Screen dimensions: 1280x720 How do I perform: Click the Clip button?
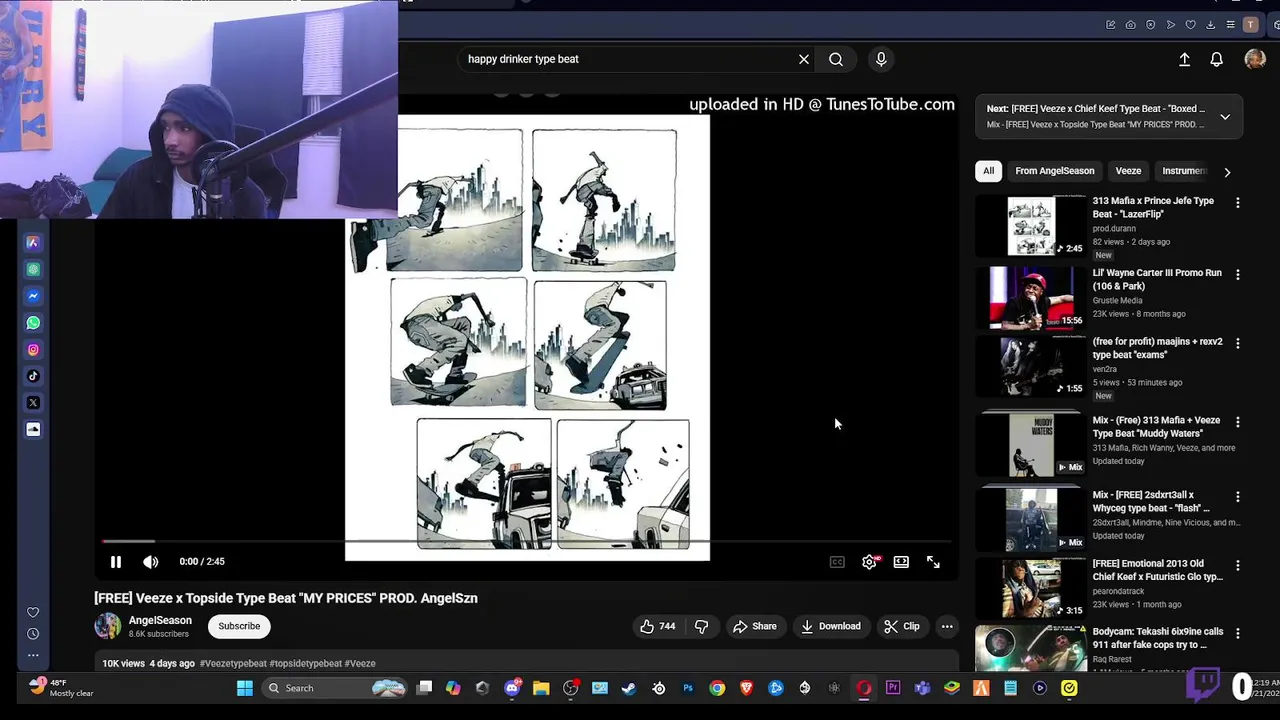902,626
